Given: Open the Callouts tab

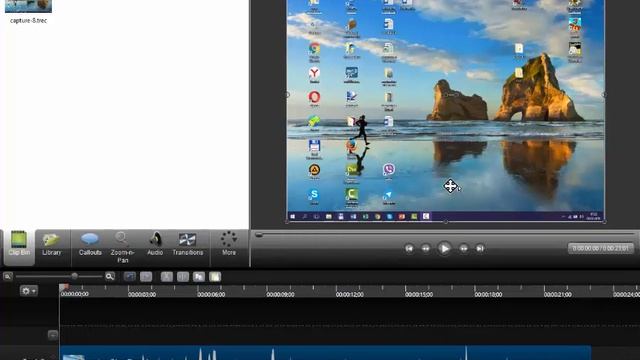Looking at the screenshot, I should coord(90,244).
